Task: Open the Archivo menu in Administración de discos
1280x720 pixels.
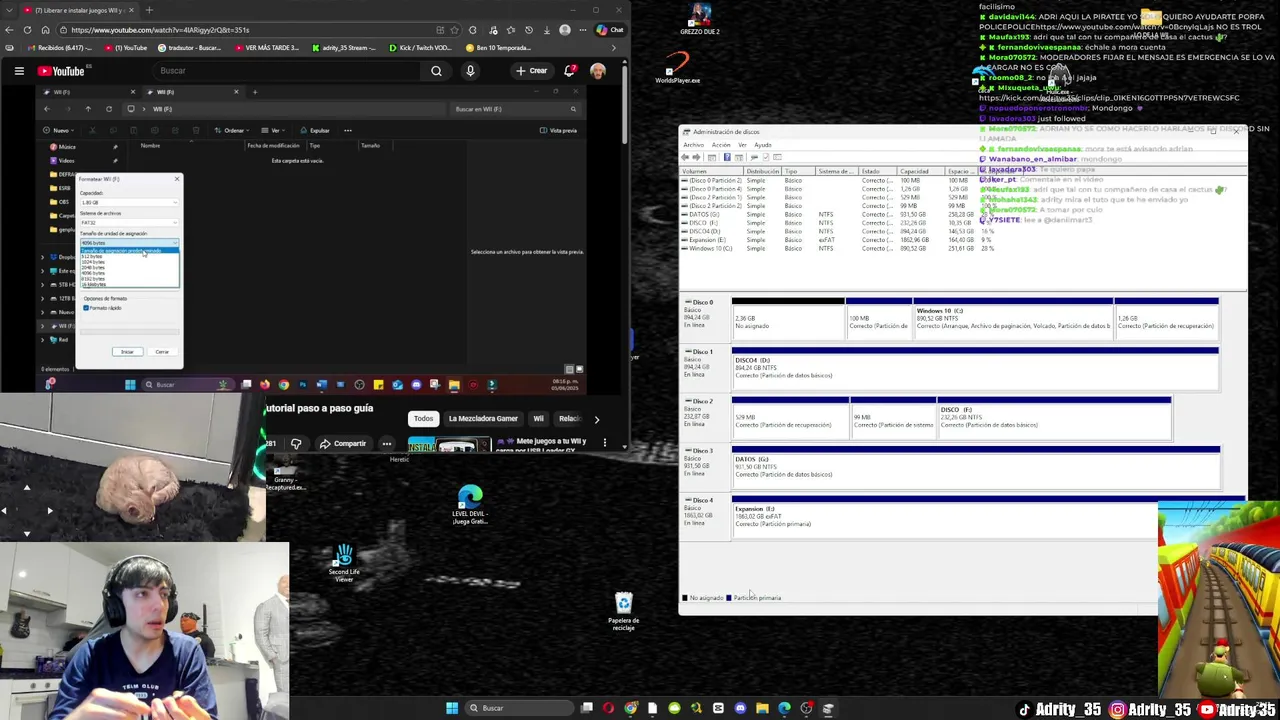Action: [x=693, y=145]
